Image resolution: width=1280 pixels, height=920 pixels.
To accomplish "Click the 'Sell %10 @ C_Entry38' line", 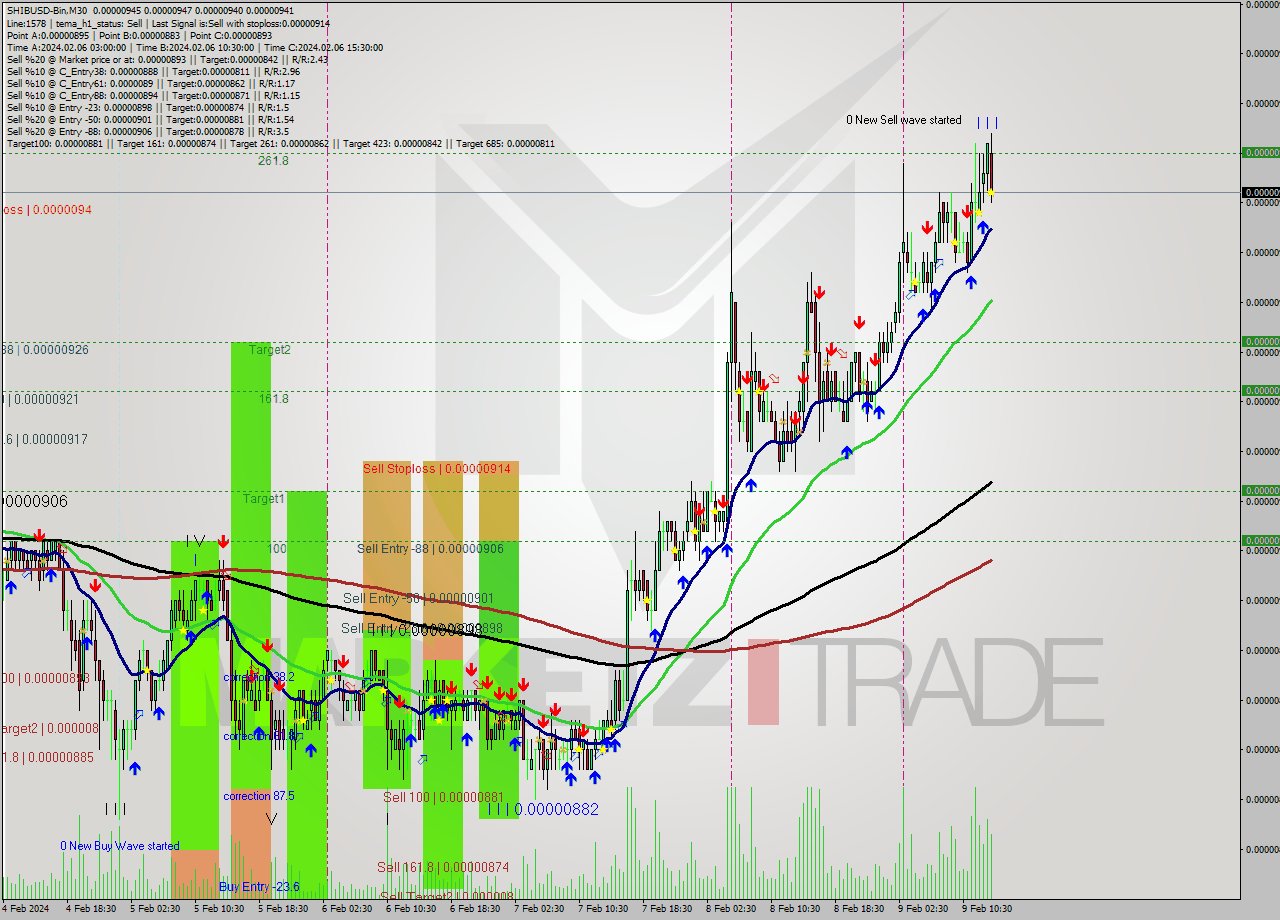I will [153, 71].
